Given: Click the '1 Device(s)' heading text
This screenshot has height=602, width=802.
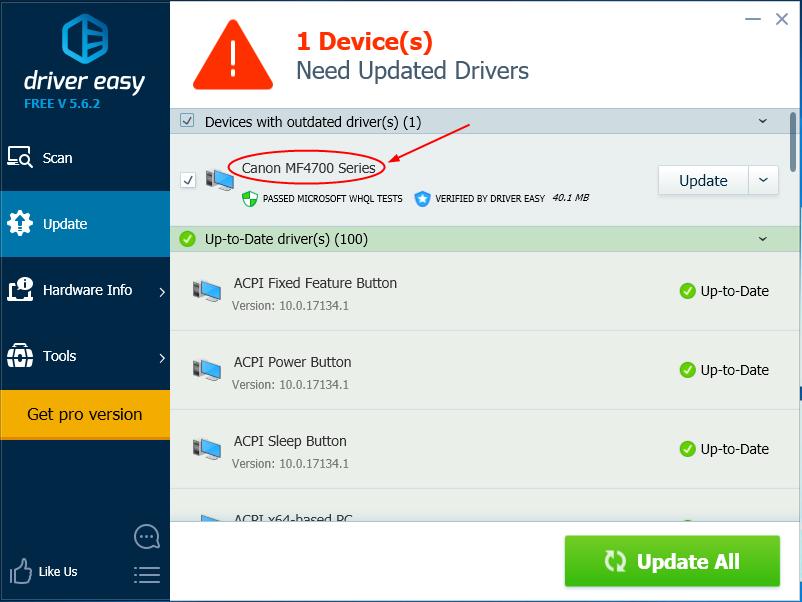Looking at the screenshot, I should pos(365,41).
